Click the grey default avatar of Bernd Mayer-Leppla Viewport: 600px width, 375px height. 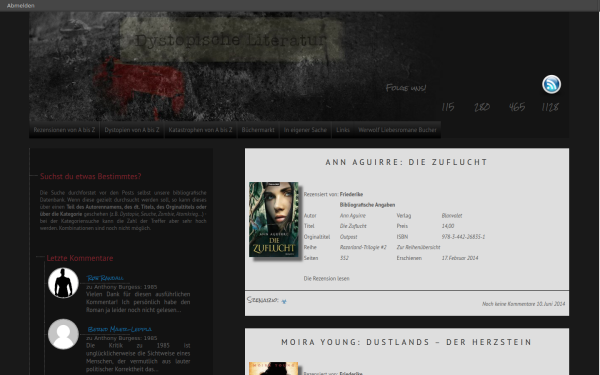click(63, 334)
